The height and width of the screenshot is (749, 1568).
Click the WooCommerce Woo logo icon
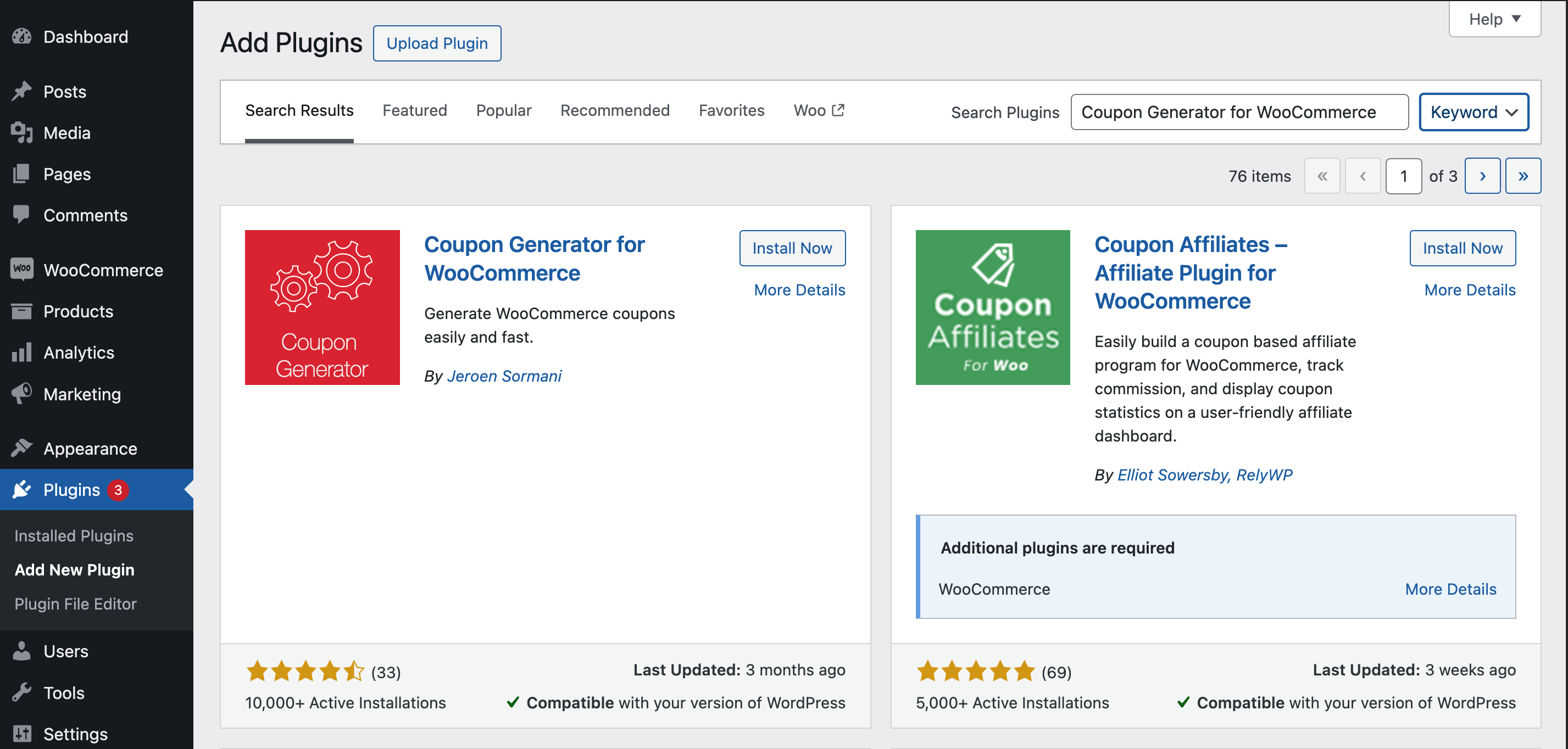coord(22,270)
